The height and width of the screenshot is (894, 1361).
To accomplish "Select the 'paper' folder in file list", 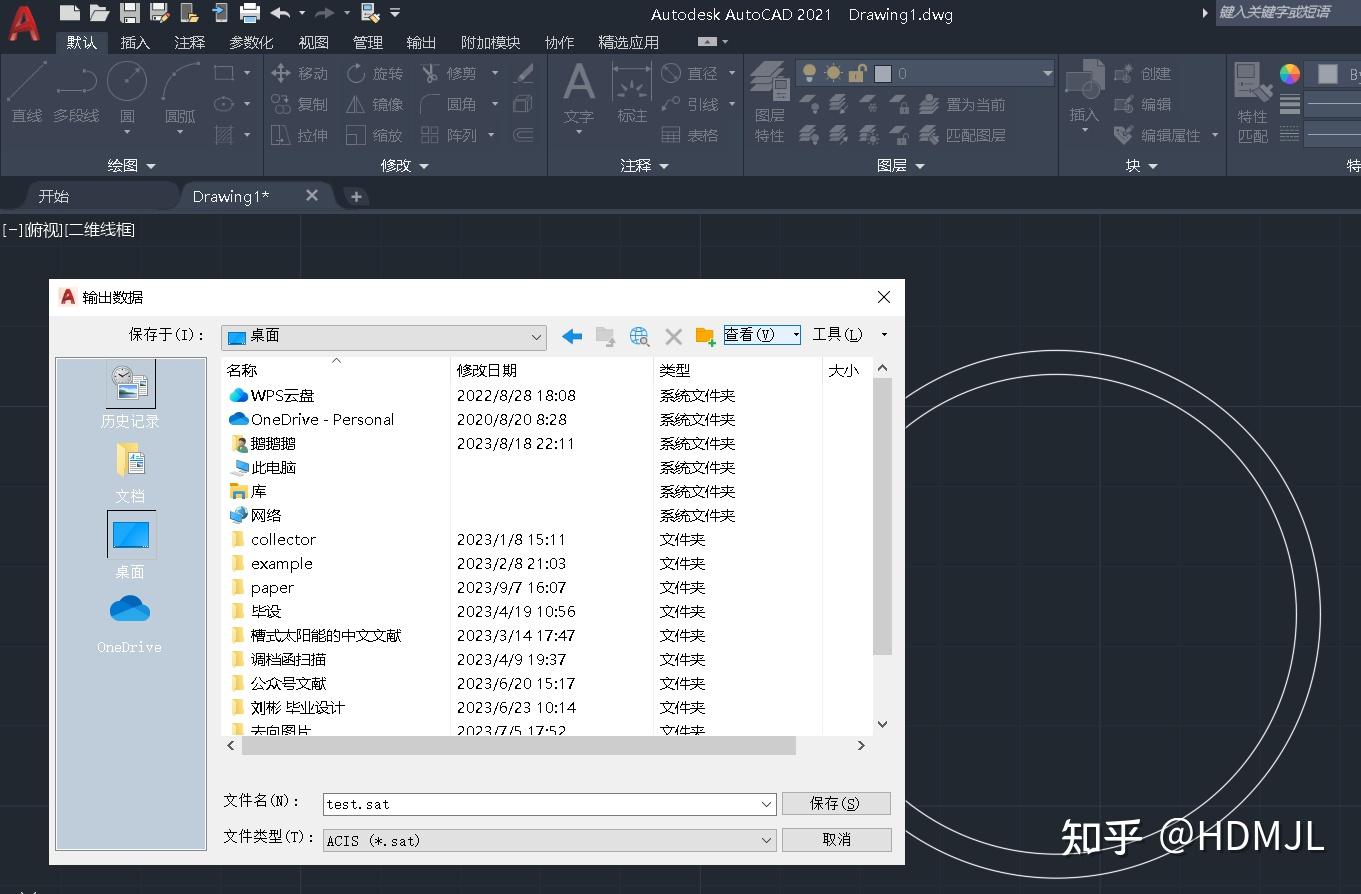I will 272,588.
